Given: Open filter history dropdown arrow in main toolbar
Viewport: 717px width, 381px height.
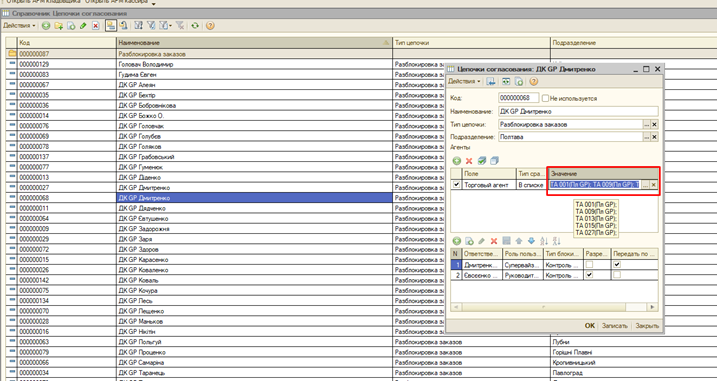Looking at the screenshot, I should (171, 26).
